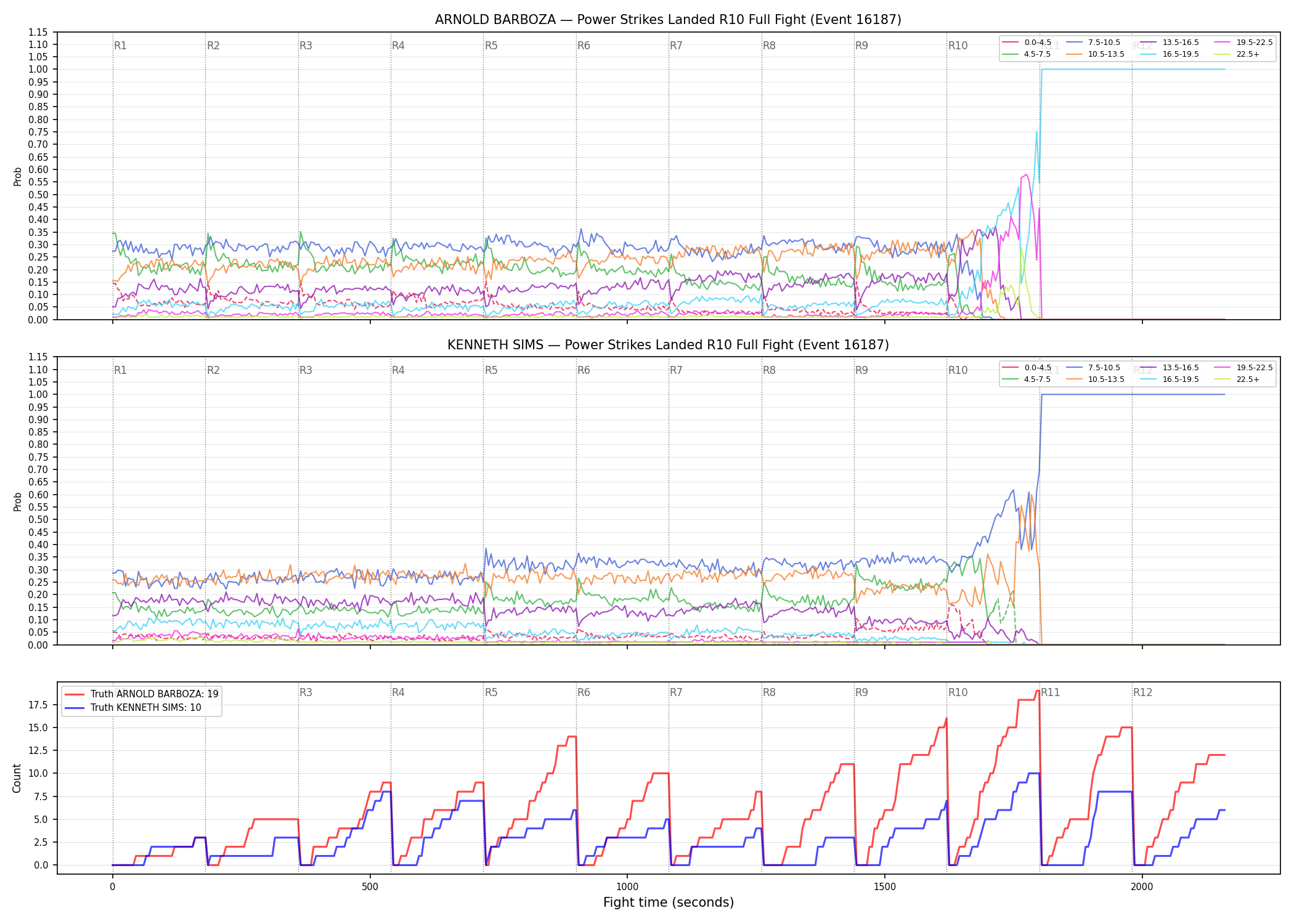This screenshot has width=1294, height=924.
Task: Click the R3 round label in Barboza chart
Action: [x=306, y=46]
